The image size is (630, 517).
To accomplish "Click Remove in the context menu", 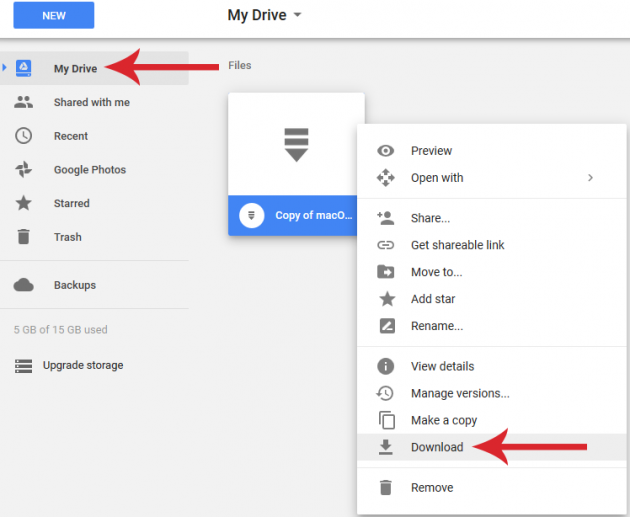I will (x=431, y=488).
